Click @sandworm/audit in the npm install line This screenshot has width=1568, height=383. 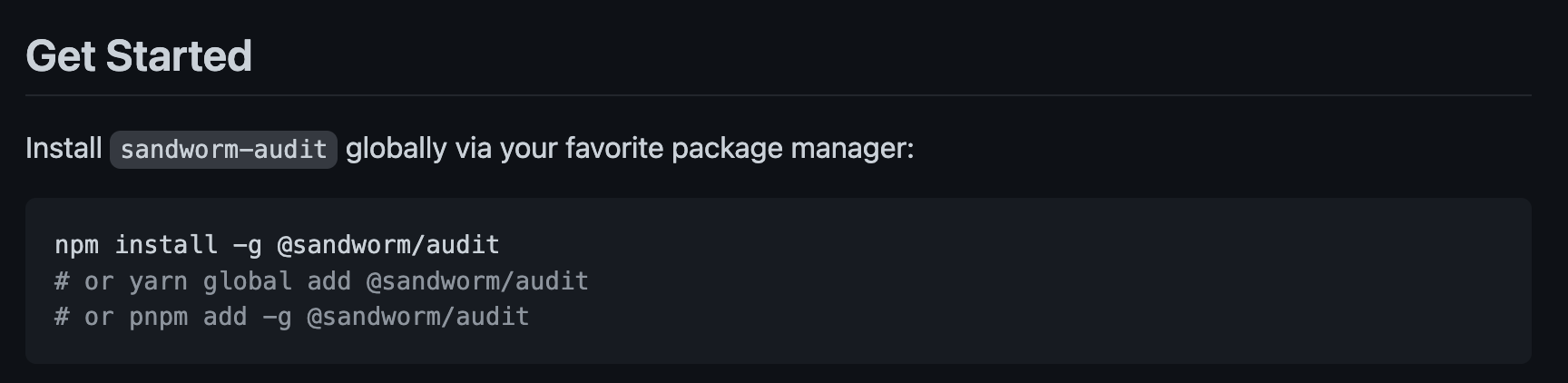[388, 245]
